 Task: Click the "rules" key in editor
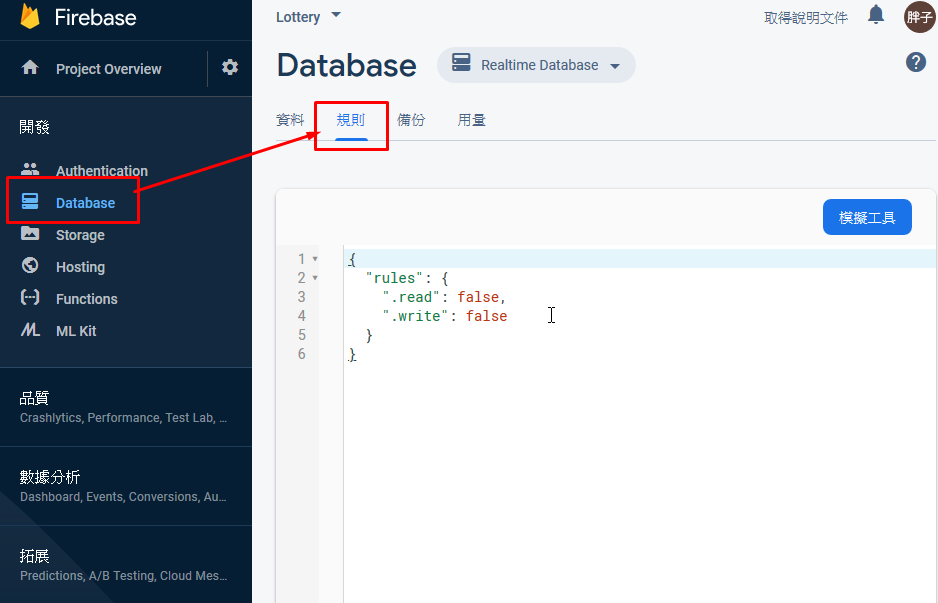[394, 278]
